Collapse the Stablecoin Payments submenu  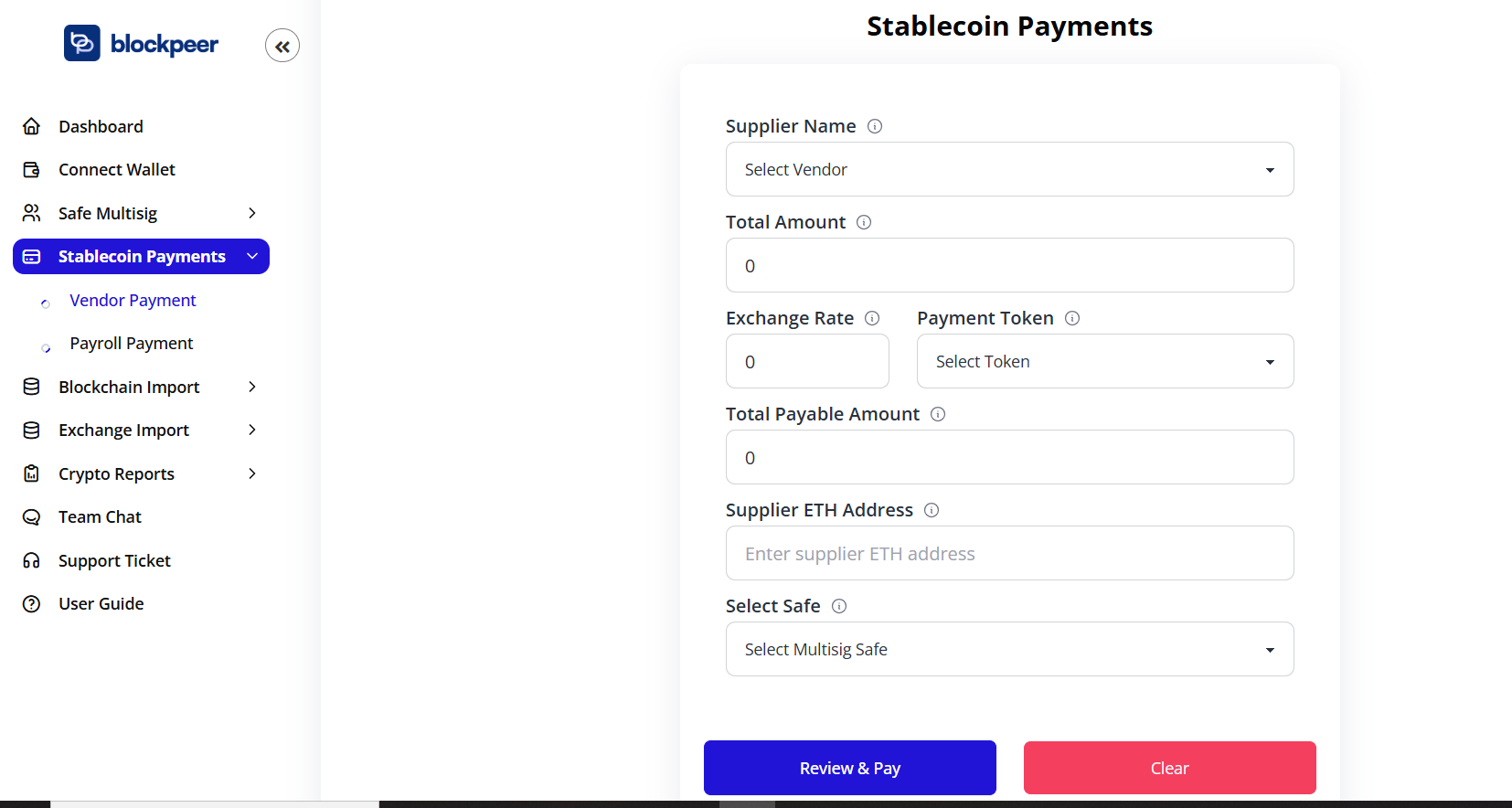tap(252, 257)
